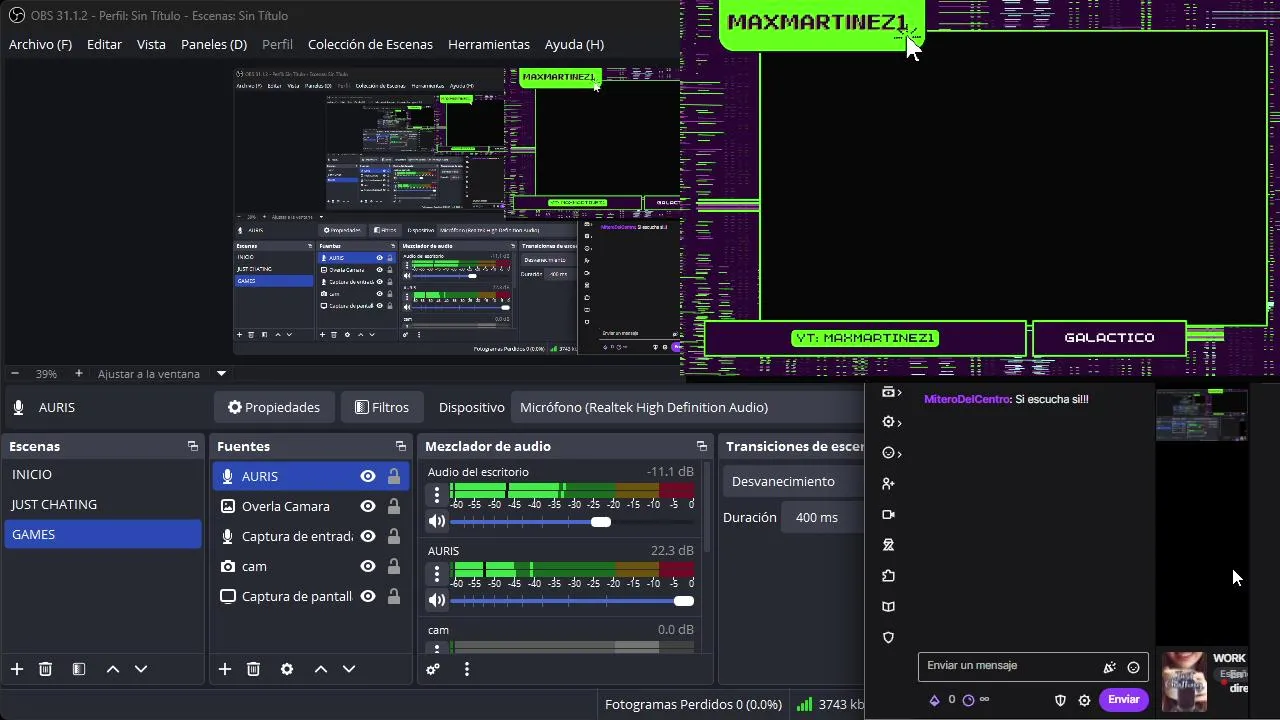Screen dimensions: 1280x720
Task: Toggle lock on the cam source
Action: coord(394,566)
